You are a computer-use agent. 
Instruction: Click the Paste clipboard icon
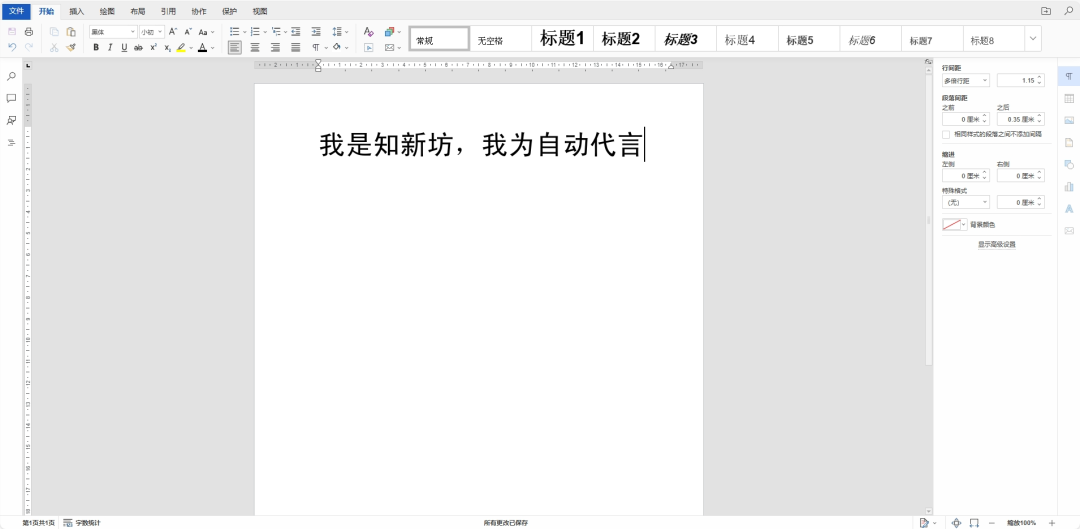pos(71,32)
